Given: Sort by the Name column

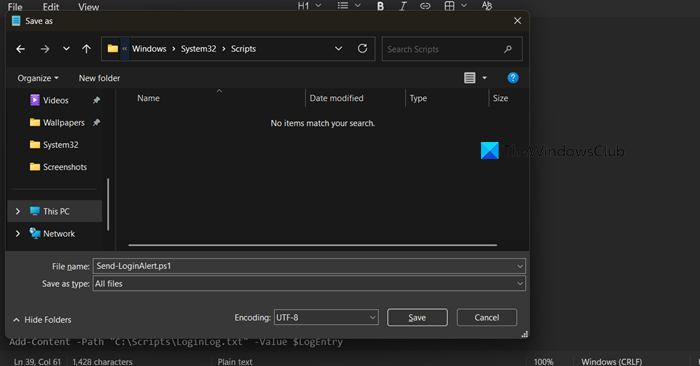Looking at the screenshot, I should click(x=148, y=98).
